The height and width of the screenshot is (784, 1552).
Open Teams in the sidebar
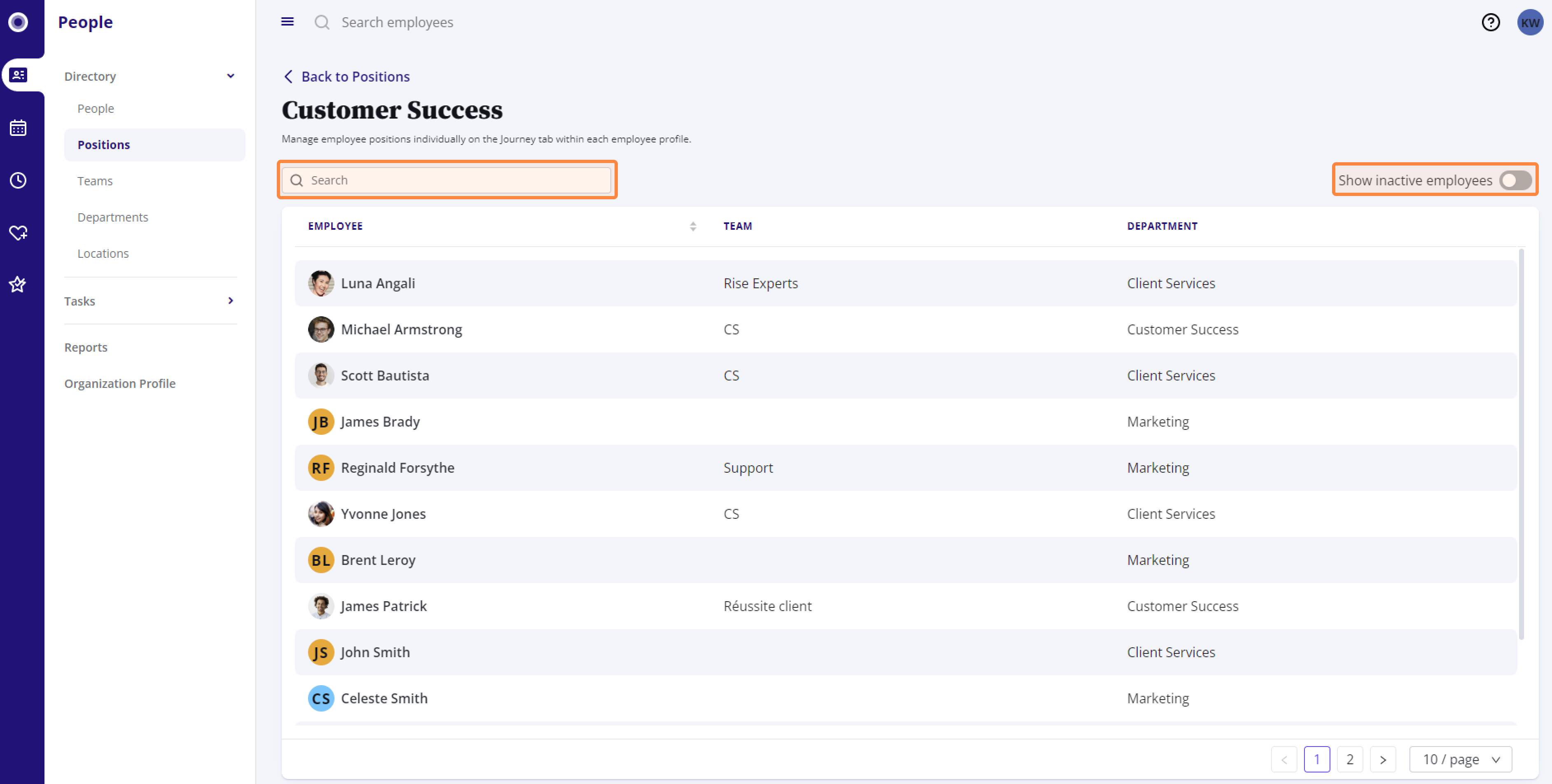95,181
